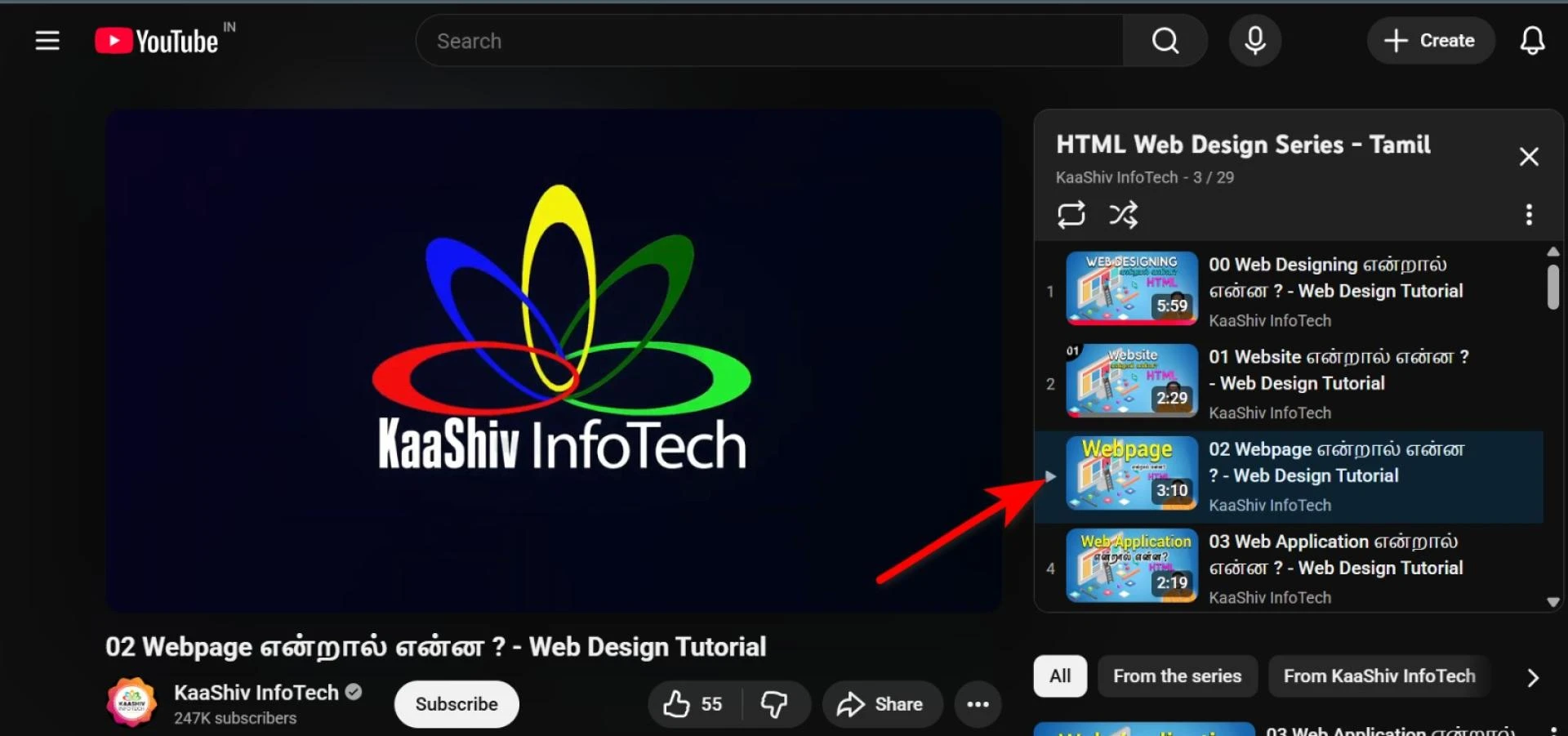Play 00 Web Designing thumbnail
Viewport: 1568px width, 736px height.
click(1132, 288)
